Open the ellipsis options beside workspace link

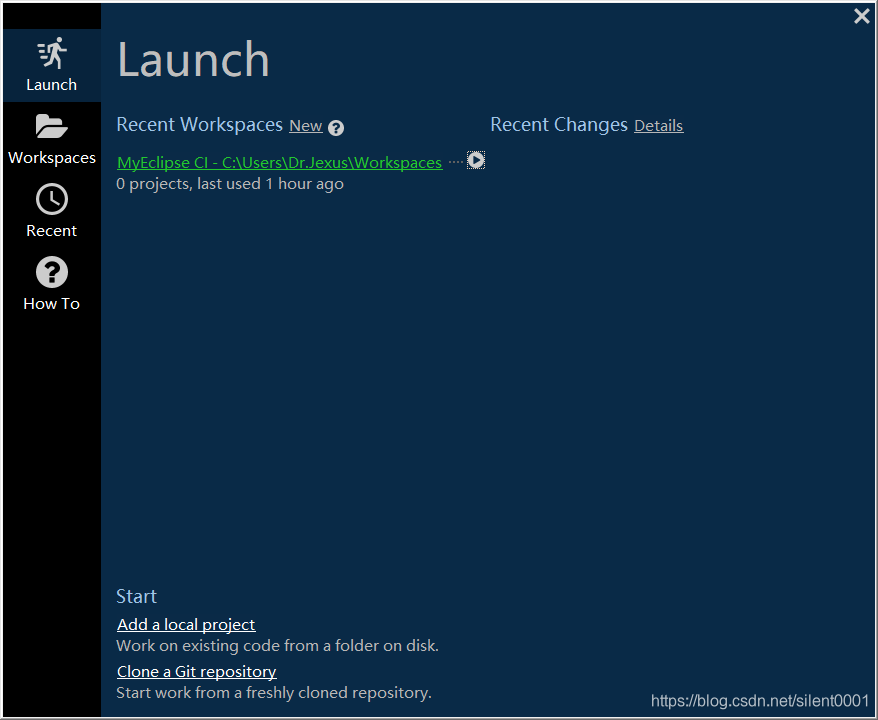456,162
